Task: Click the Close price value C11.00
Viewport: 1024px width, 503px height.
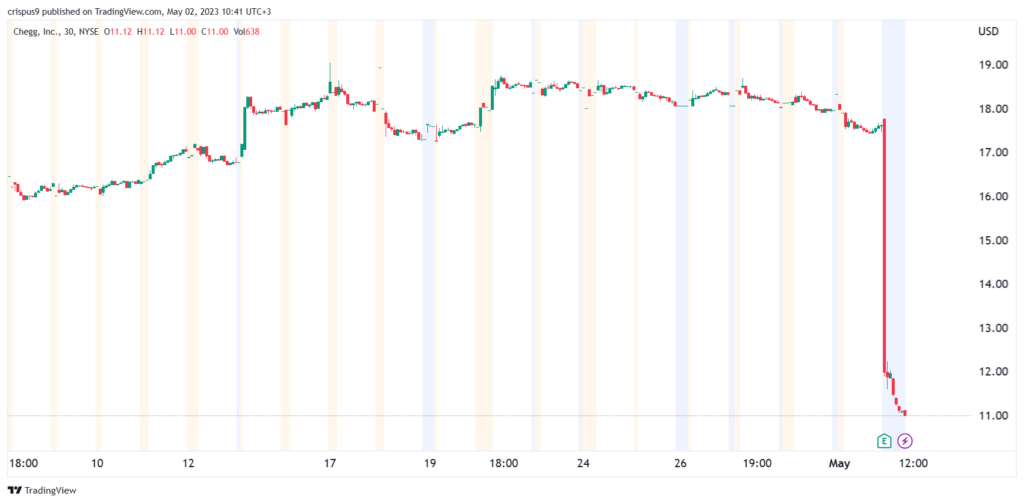Action: (x=218, y=32)
